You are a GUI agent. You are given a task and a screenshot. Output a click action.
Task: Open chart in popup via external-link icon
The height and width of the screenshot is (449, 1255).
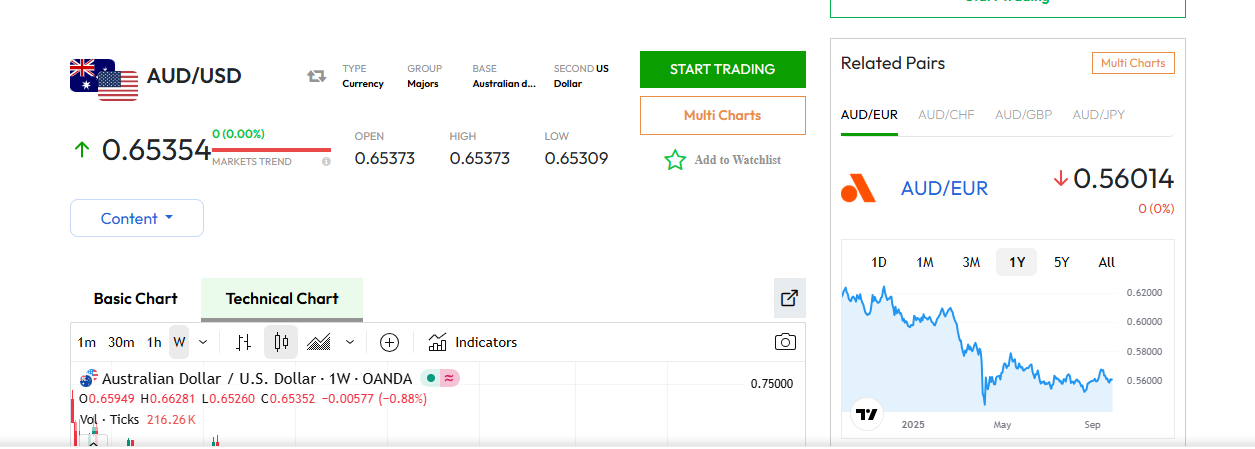click(789, 298)
